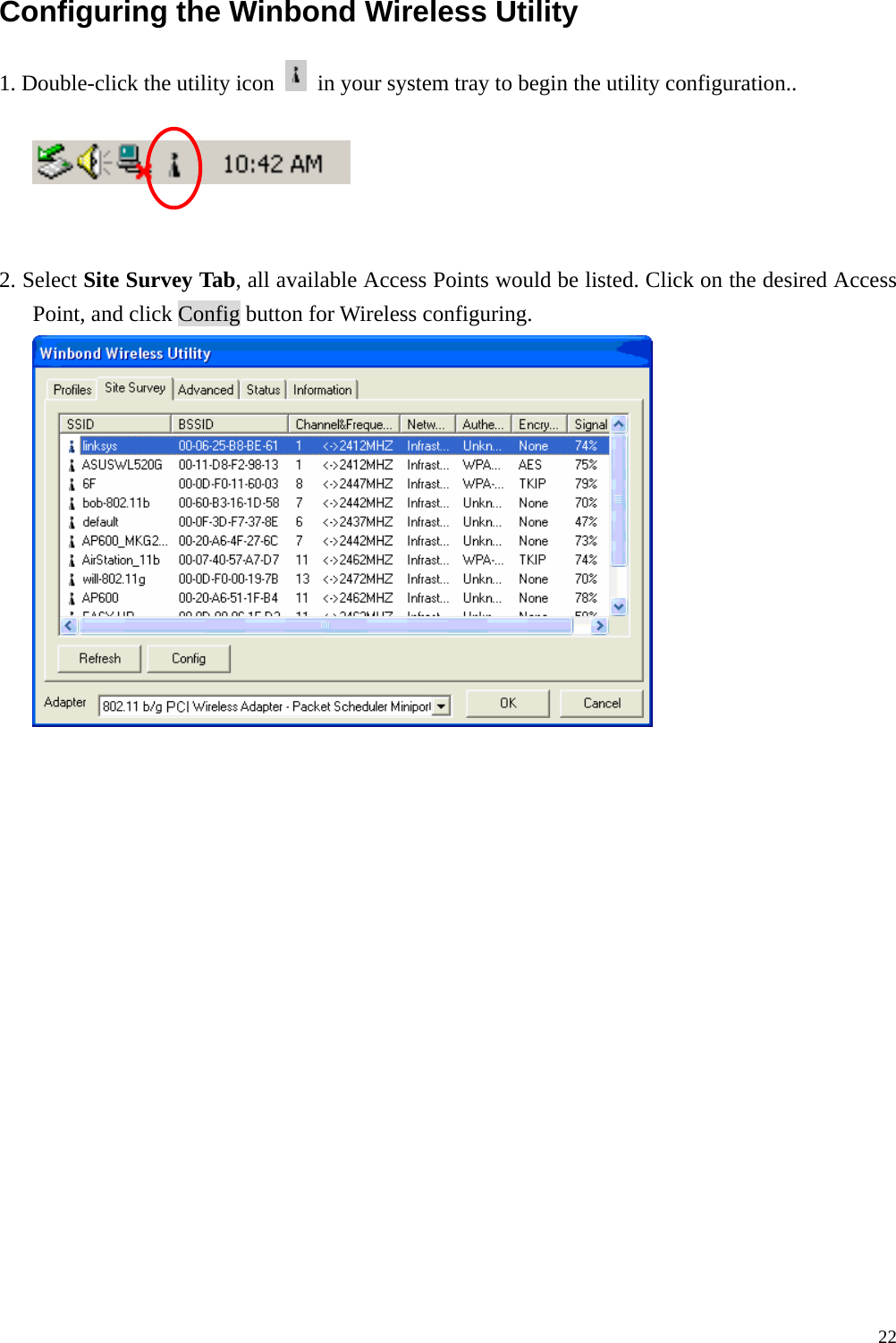Click the bob-802.11b network icon
Image resolution: width=896 pixels, height=1343 pixels.
pos(72,503)
